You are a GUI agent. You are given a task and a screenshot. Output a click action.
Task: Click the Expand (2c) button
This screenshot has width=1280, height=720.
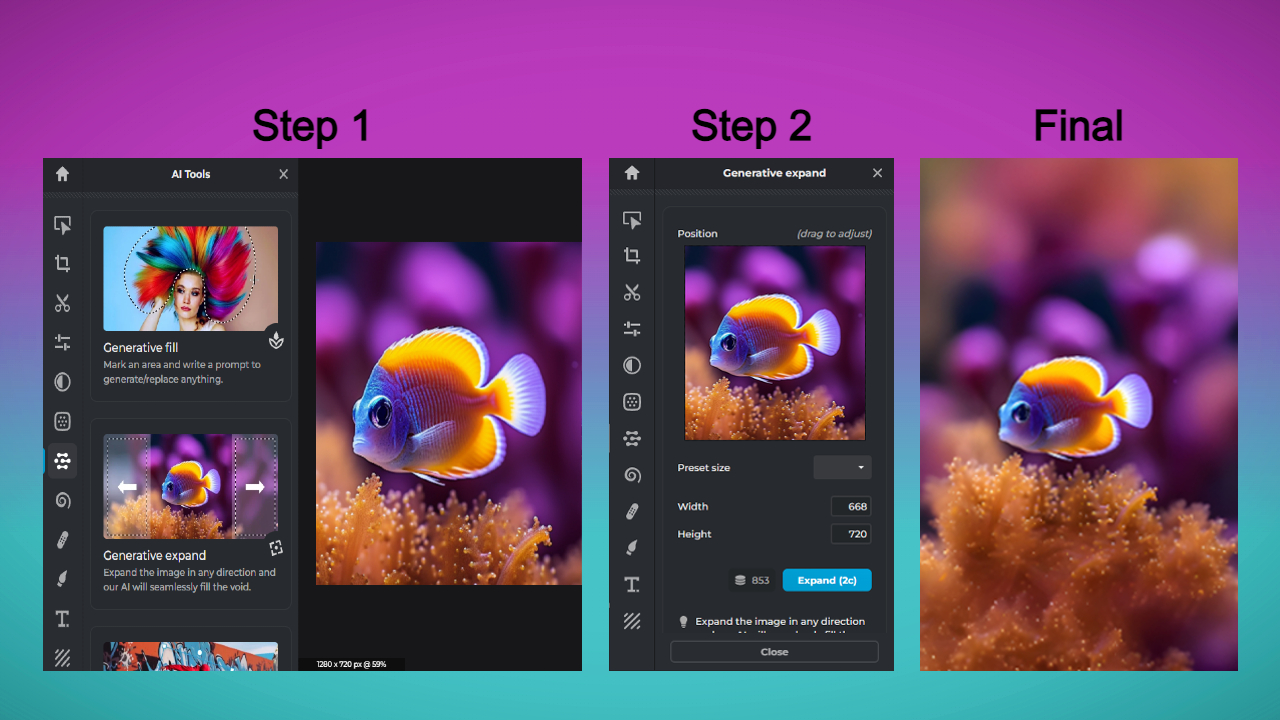click(827, 580)
